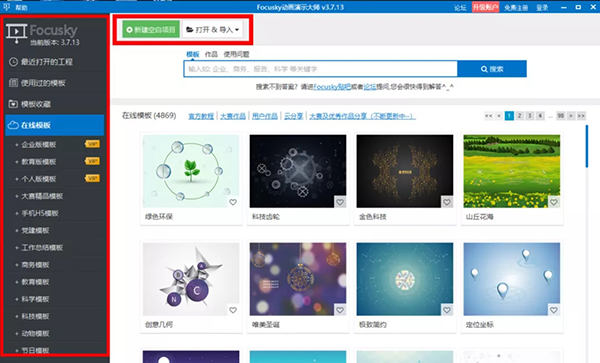Click 免费注册 in the title bar
This screenshot has height=363, width=600.
click(x=516, y=8)
